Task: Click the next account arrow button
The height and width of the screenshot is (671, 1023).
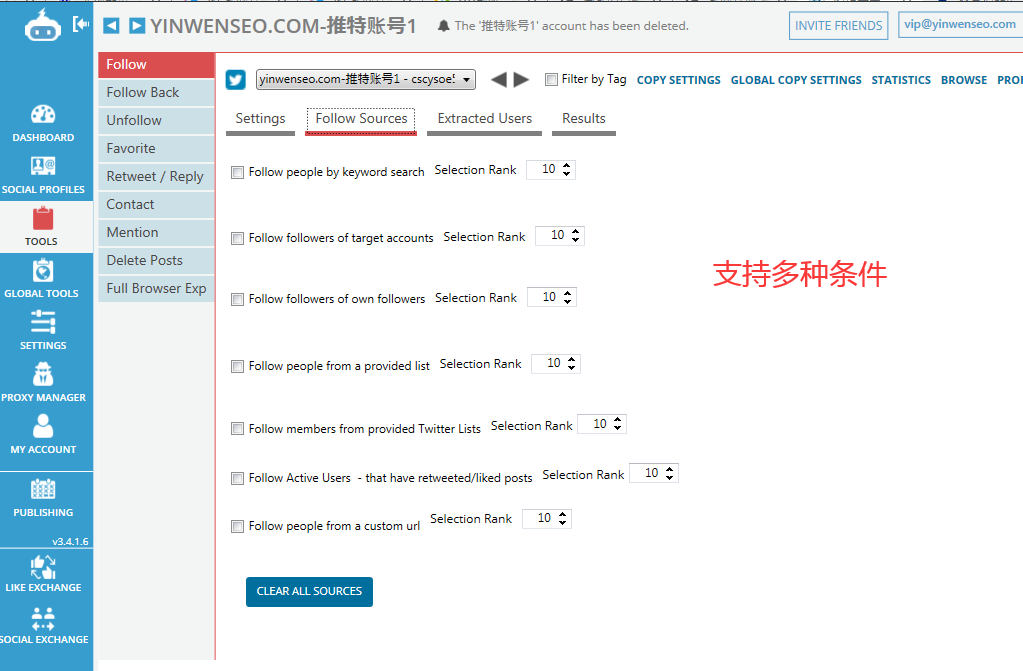Action: point(520,80)
